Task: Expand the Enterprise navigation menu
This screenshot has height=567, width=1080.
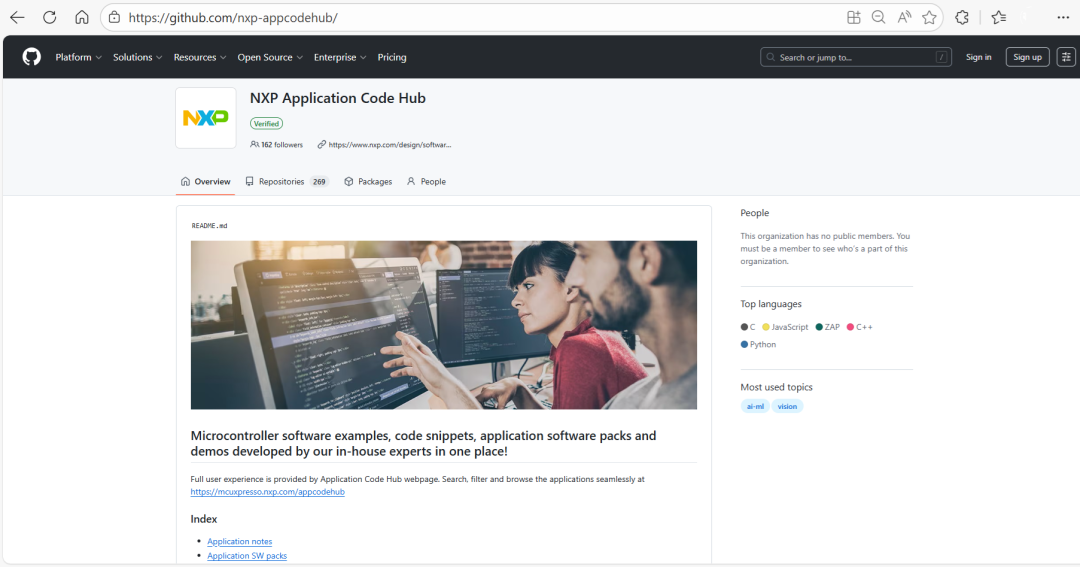Action: coord(339,57)
